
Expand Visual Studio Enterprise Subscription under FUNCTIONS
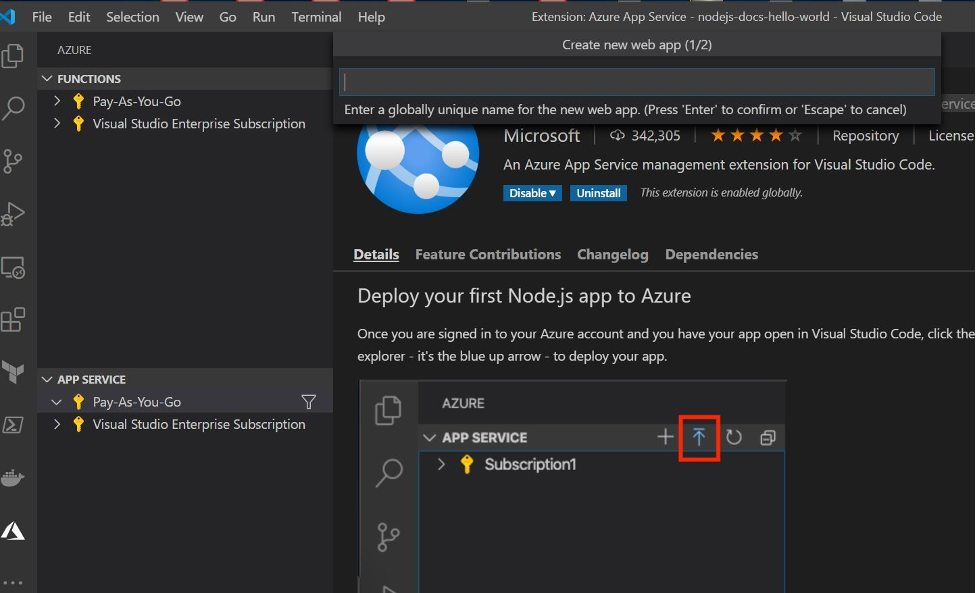(57, 123)
